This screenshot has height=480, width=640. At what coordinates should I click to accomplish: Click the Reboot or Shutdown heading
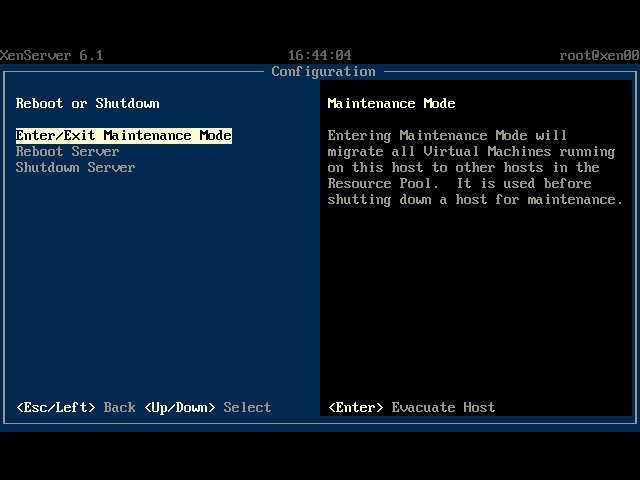(x=87, y=103)
